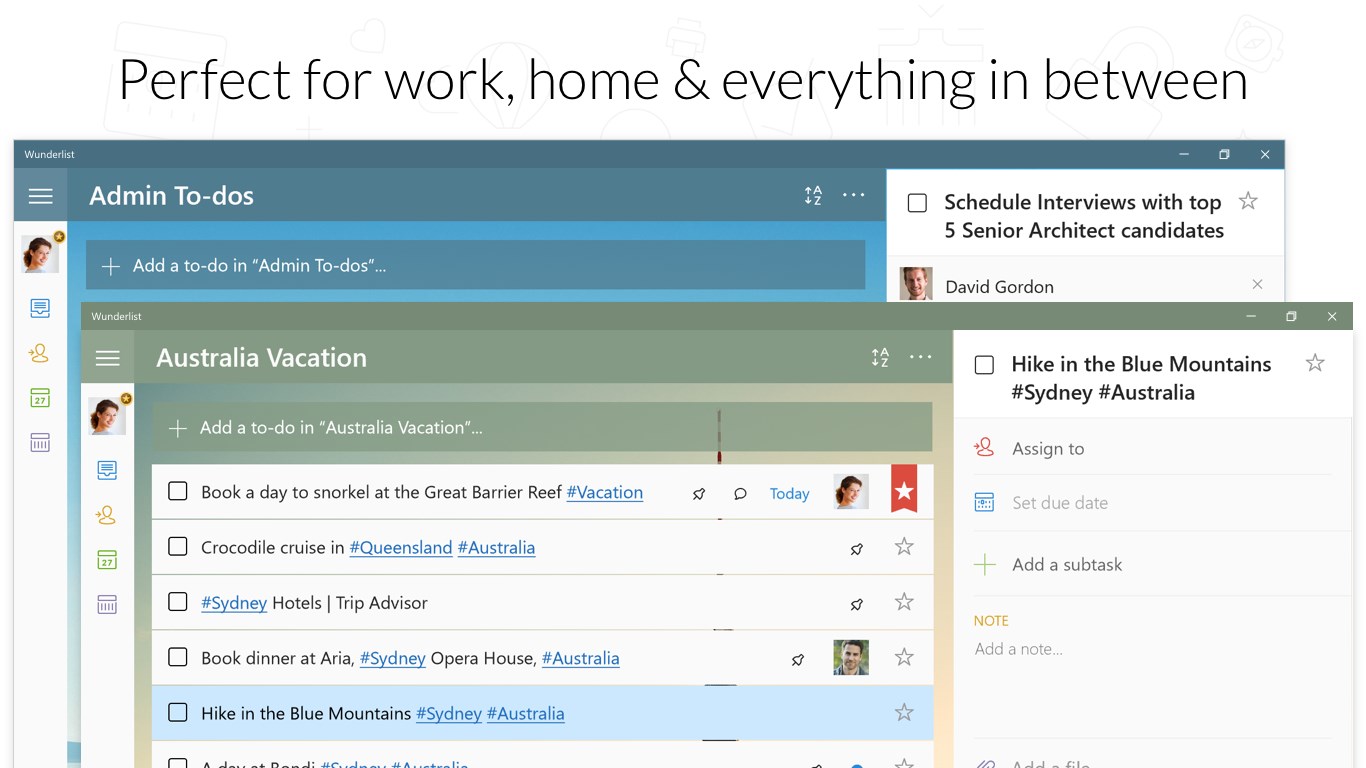The image size is (1366, 768).
Task: Check off Hike in the Blue Mountains in detail panel
Action: pos(984,365)
